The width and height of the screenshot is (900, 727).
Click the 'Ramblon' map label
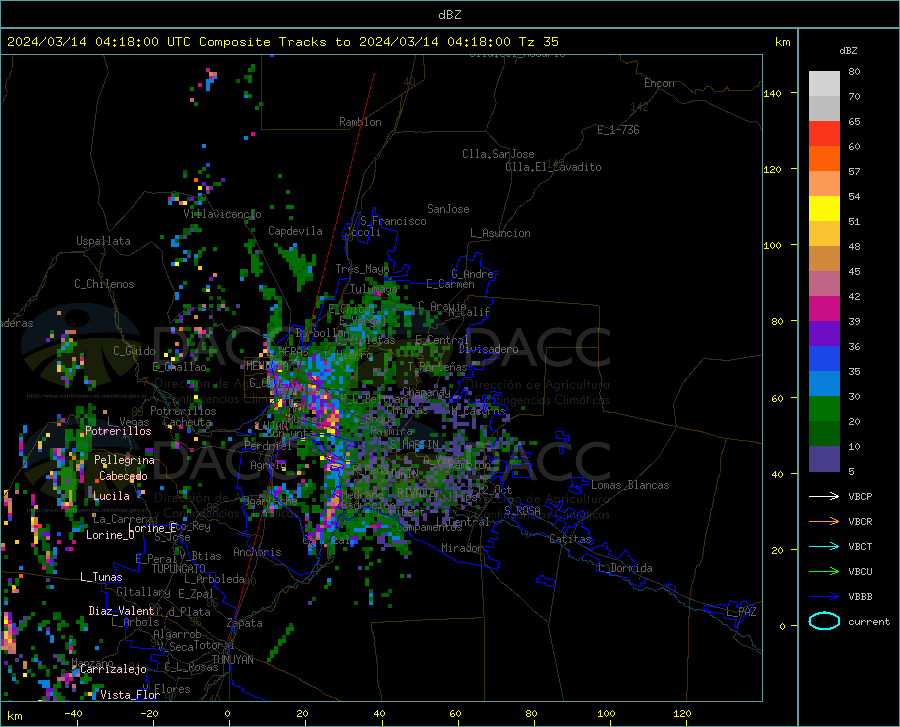click(360, 122)
